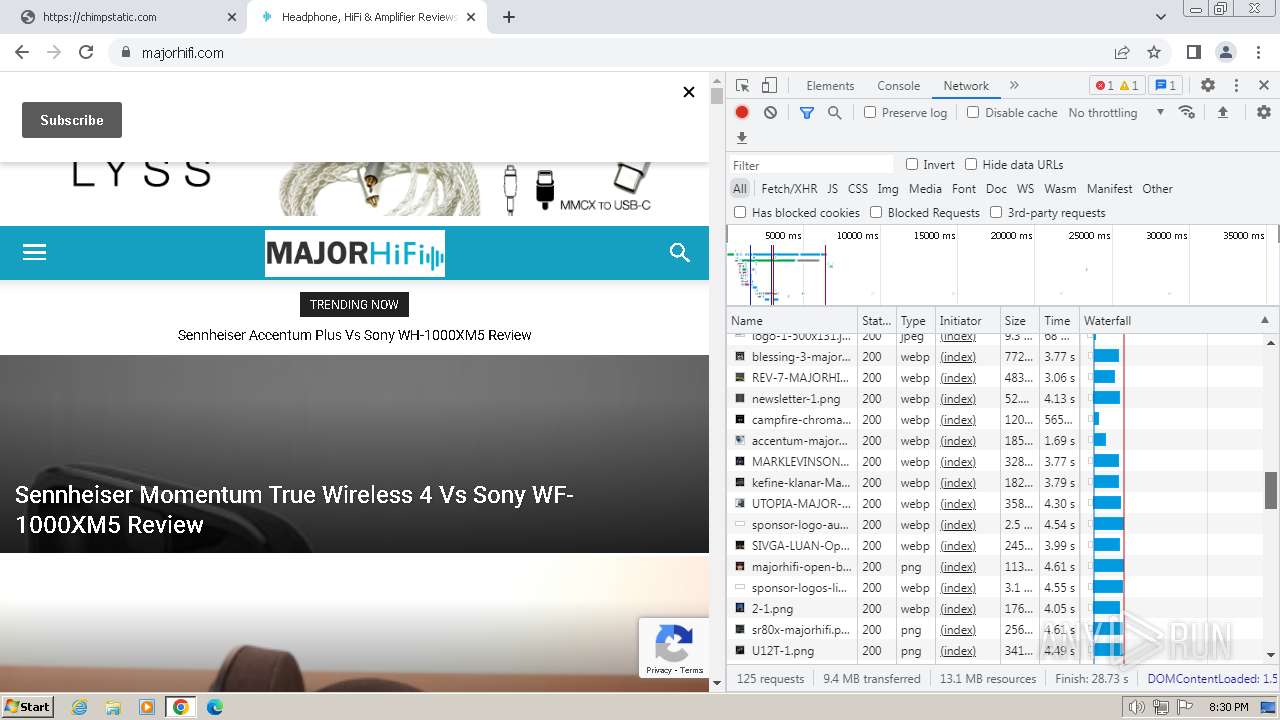Viewport: 1280px width, 720px height.
Task: Enable the Preserve log checkbox
Action: point(870,112)
